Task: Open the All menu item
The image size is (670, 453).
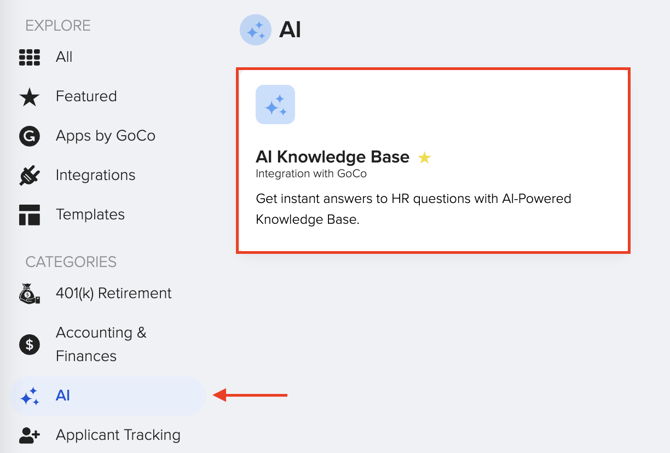Action: tap(64, 57)
